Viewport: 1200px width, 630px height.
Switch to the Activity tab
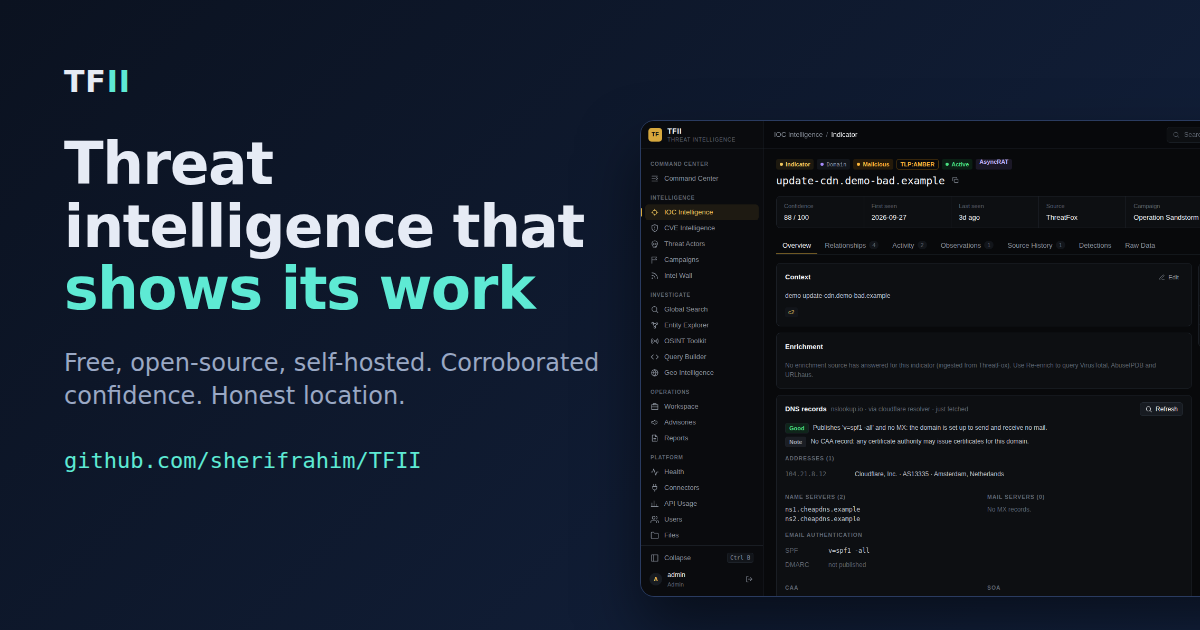click(x=909, y=245)
